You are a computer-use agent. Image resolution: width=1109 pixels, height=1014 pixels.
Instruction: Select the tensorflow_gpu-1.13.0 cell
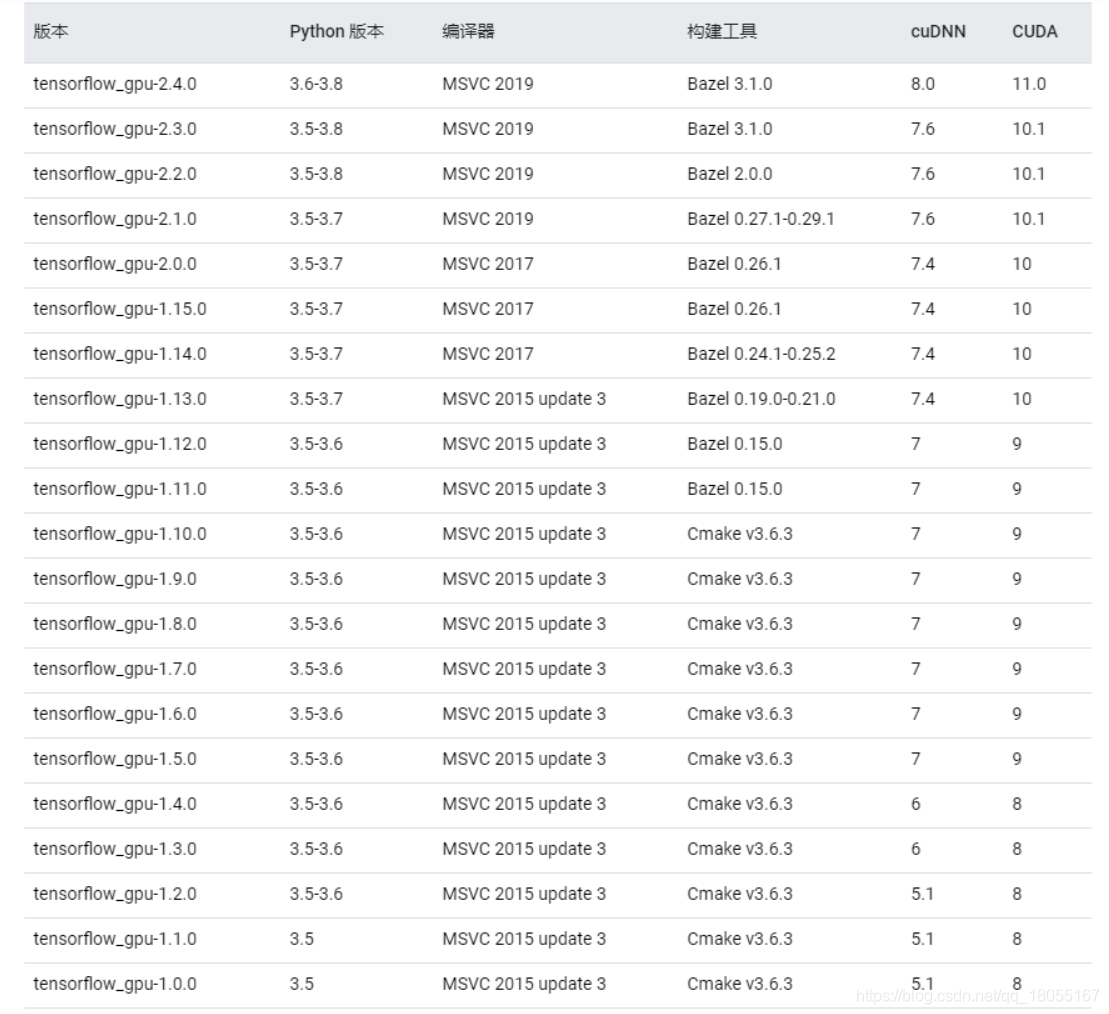point(120,400)
